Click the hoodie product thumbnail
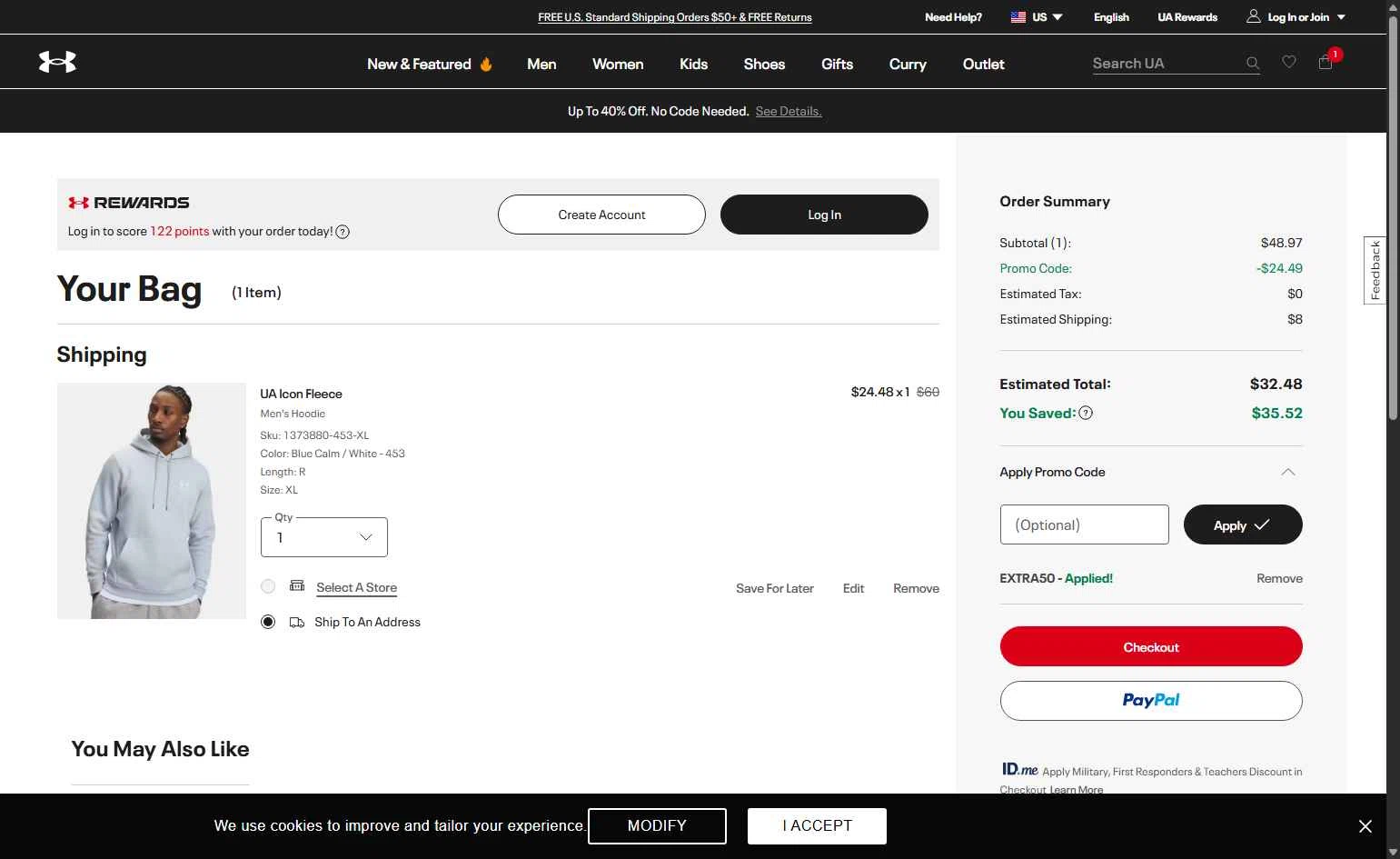 click(x=152, y=501)
